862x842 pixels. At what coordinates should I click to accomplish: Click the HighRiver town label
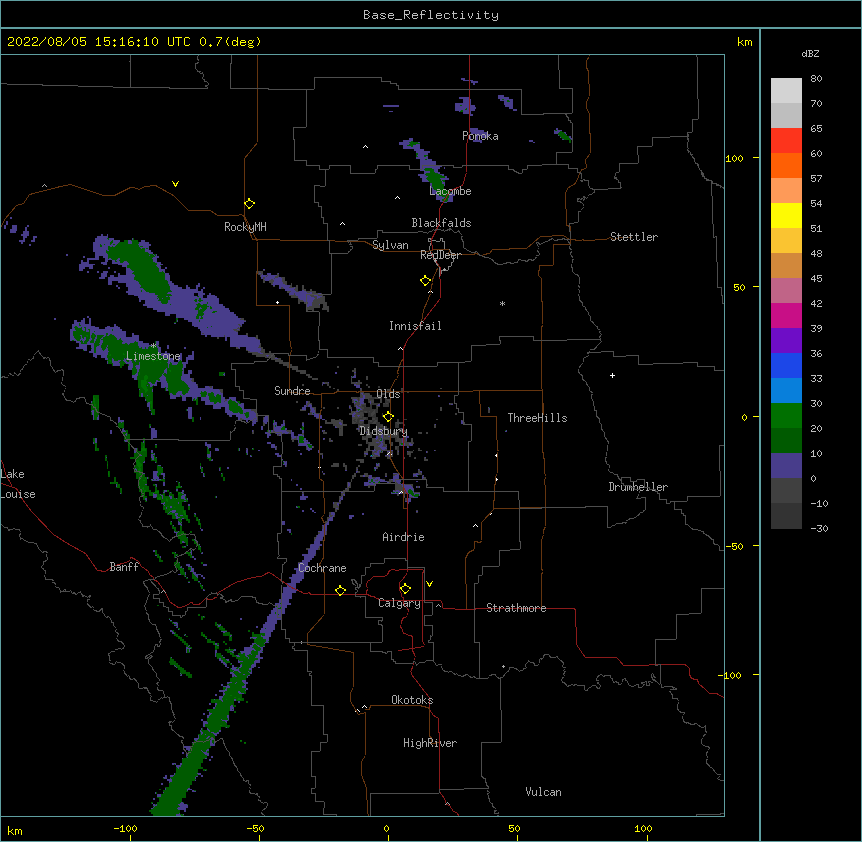pos(430,743)
